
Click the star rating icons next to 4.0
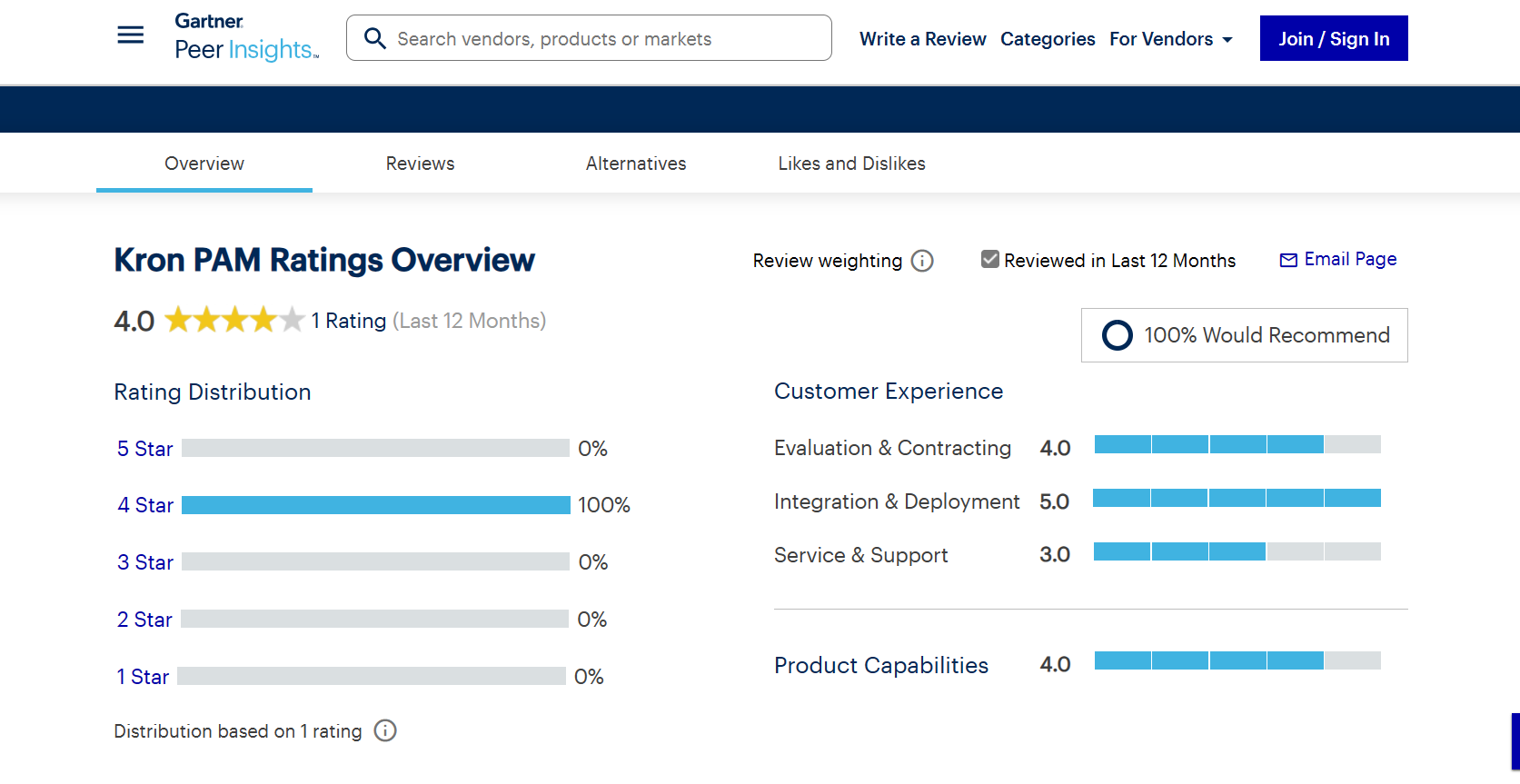click(234, 320)
